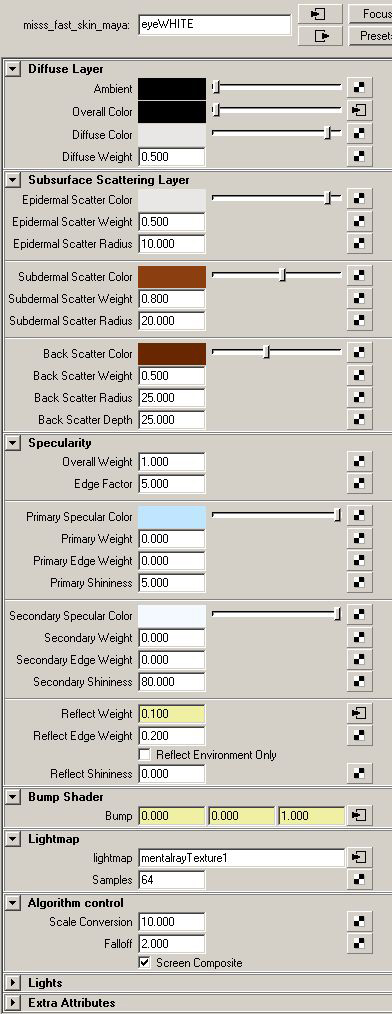The height and width of the screenshot is (1014, 392).
Task: Collapse the Diffuse Layer section
Action: tap(13, 69)
